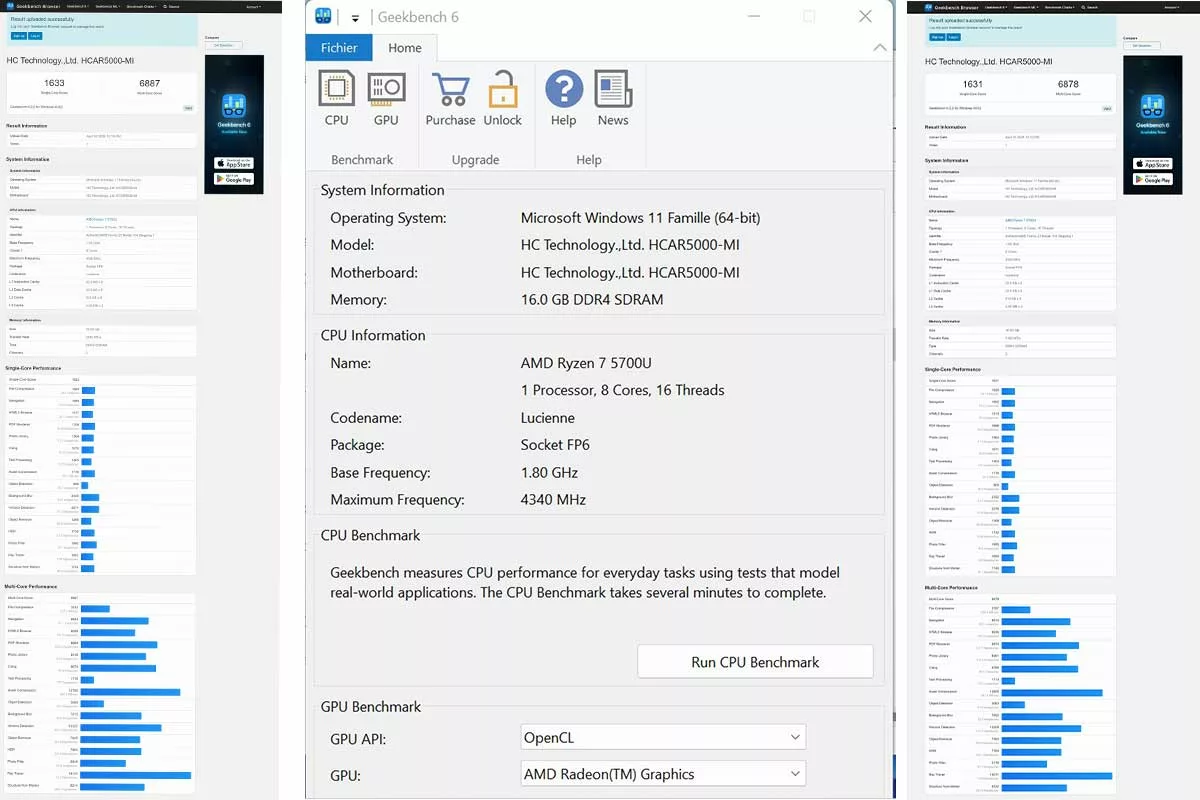Click the Lucienne codename value
Image resolution: width=1200 pixels, height=800 pixels.
point(548,418)
